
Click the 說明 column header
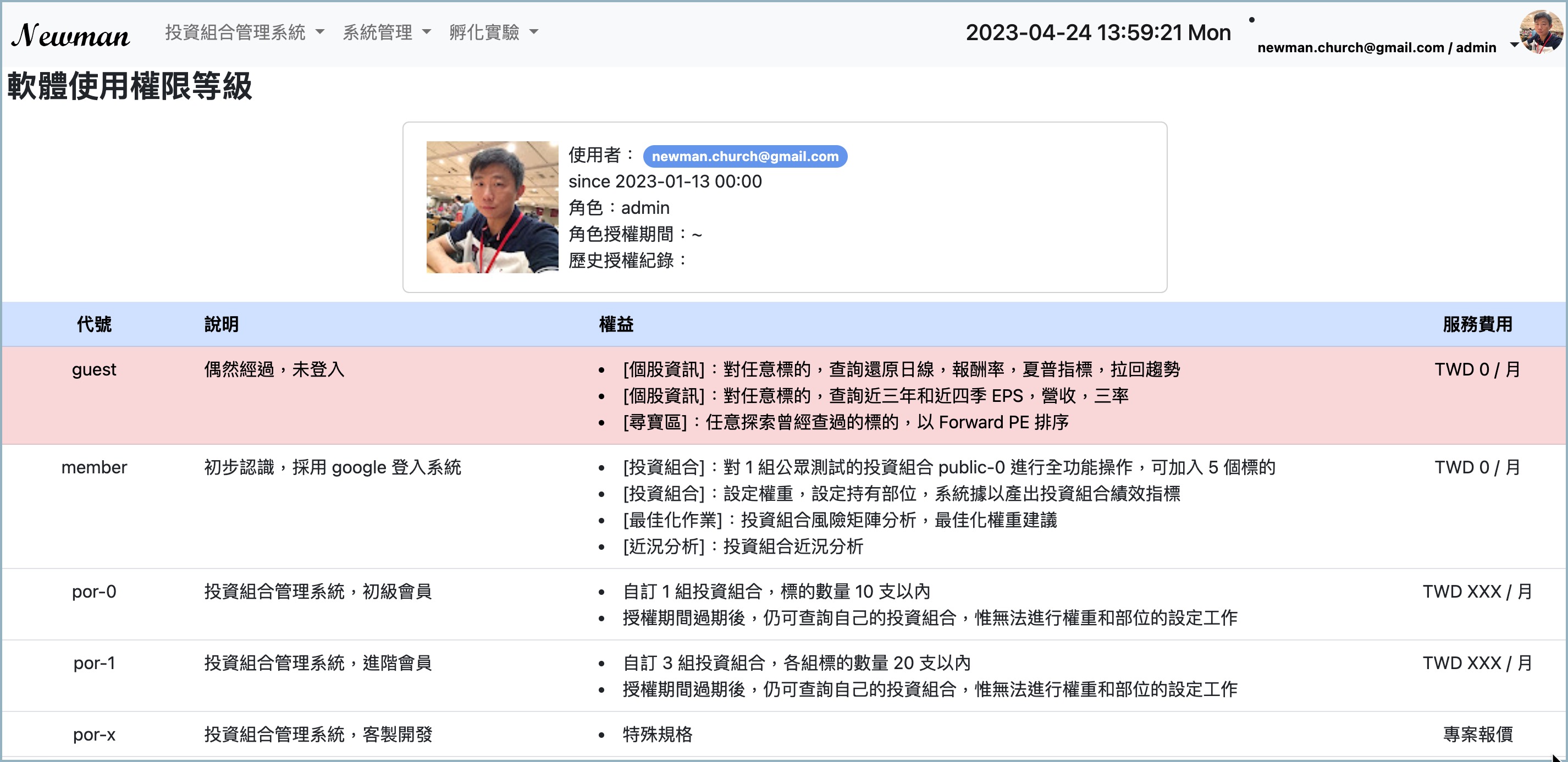[x=221, y=324]
